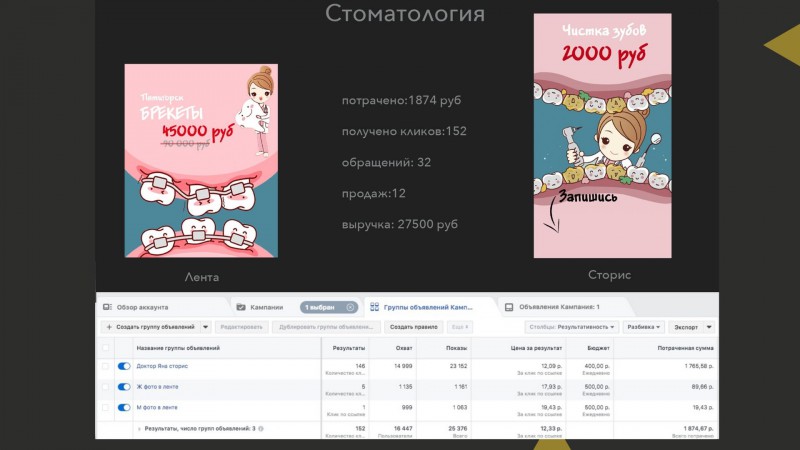Remove the '1 выбран' filter with its x
The image size is (800, 450).
(x=350, y=307)
